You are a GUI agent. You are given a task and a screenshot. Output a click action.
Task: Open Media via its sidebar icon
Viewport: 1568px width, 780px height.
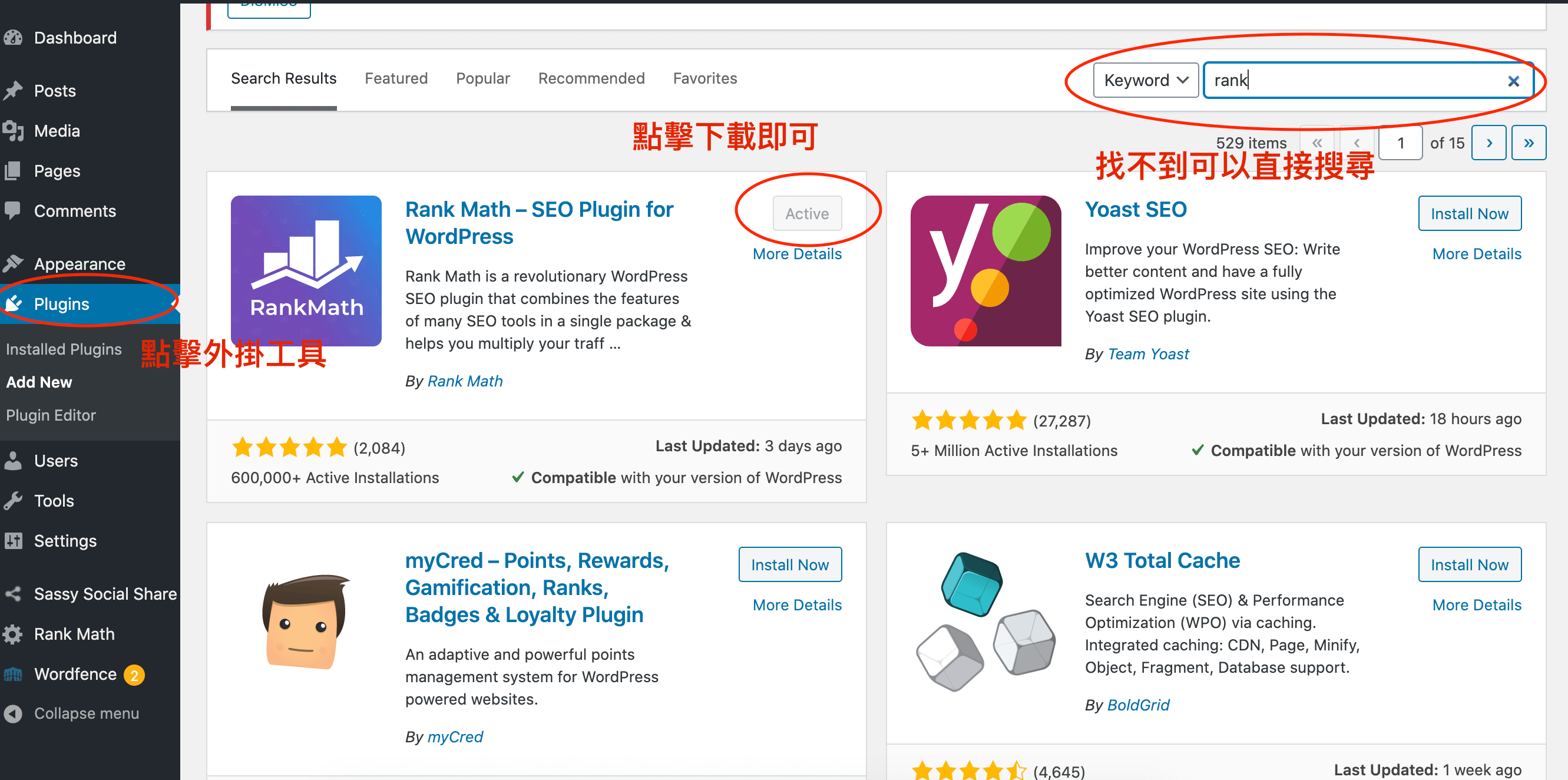(13, 131)
